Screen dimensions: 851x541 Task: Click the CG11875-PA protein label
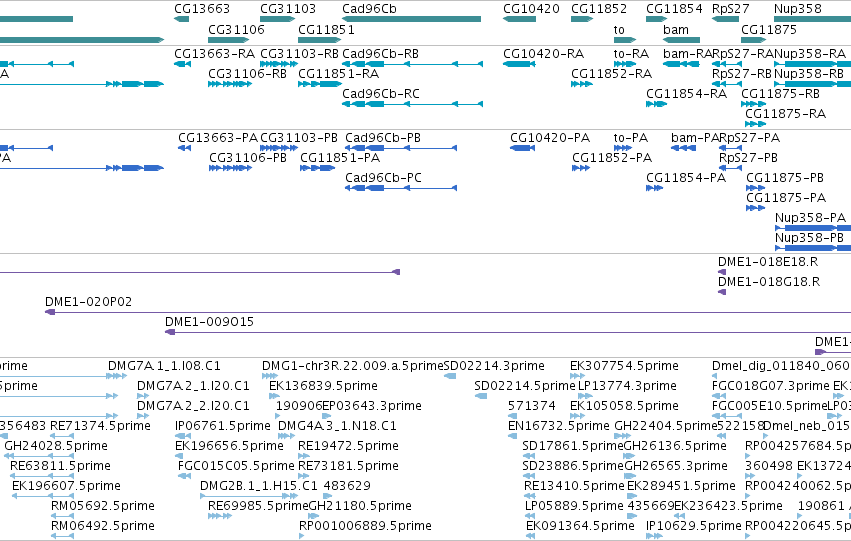tap(786, 198)
